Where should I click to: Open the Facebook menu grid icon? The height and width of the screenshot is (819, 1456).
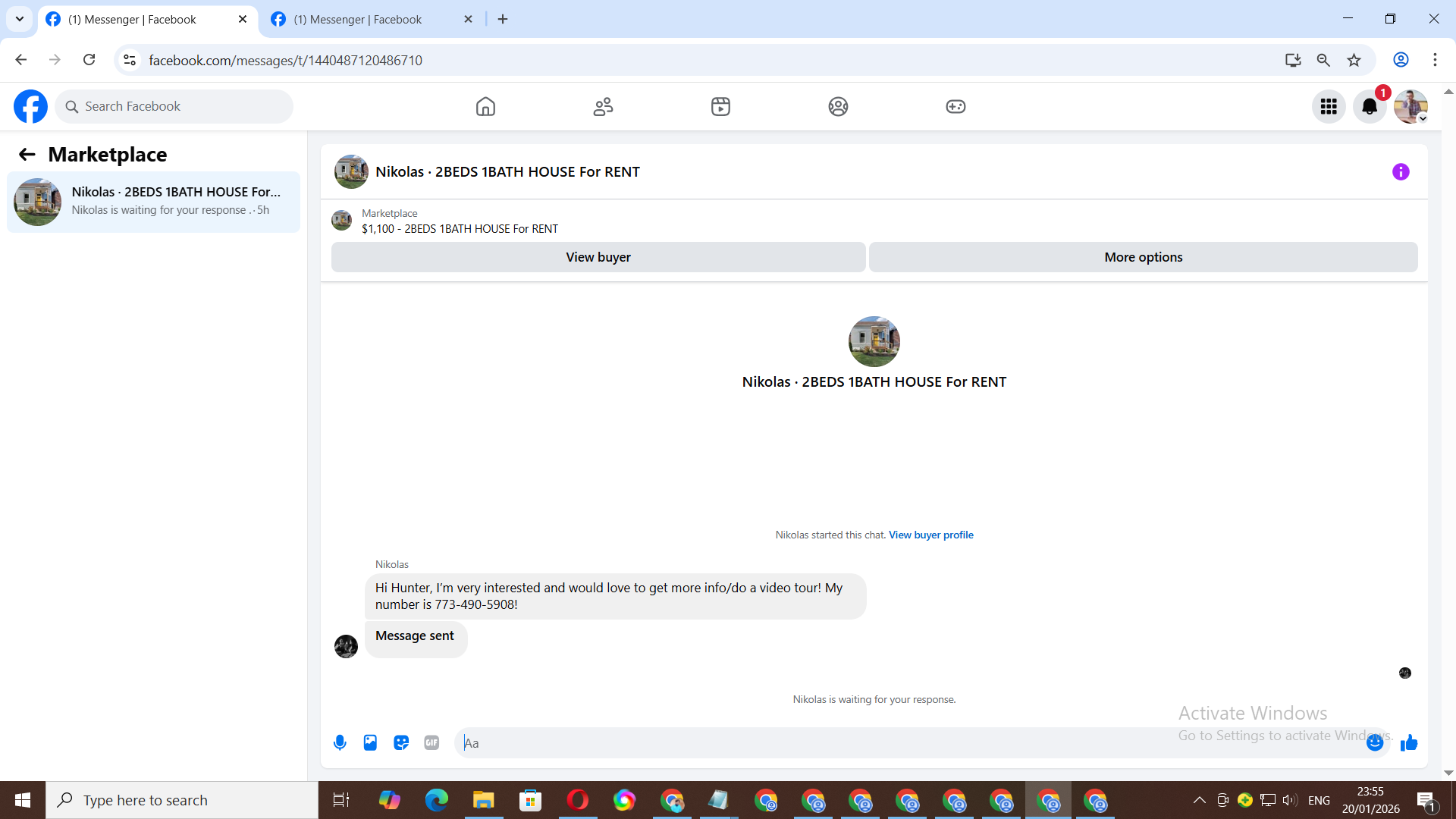[x=1329, y=106]
